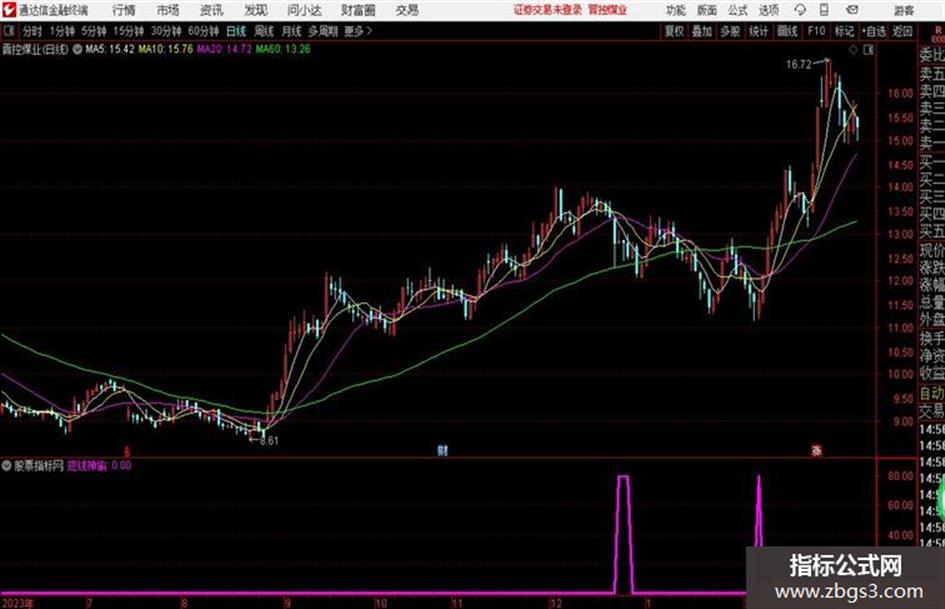Switch to 5分钟 period tab
The image size is (945, 609).
[93, 31]
